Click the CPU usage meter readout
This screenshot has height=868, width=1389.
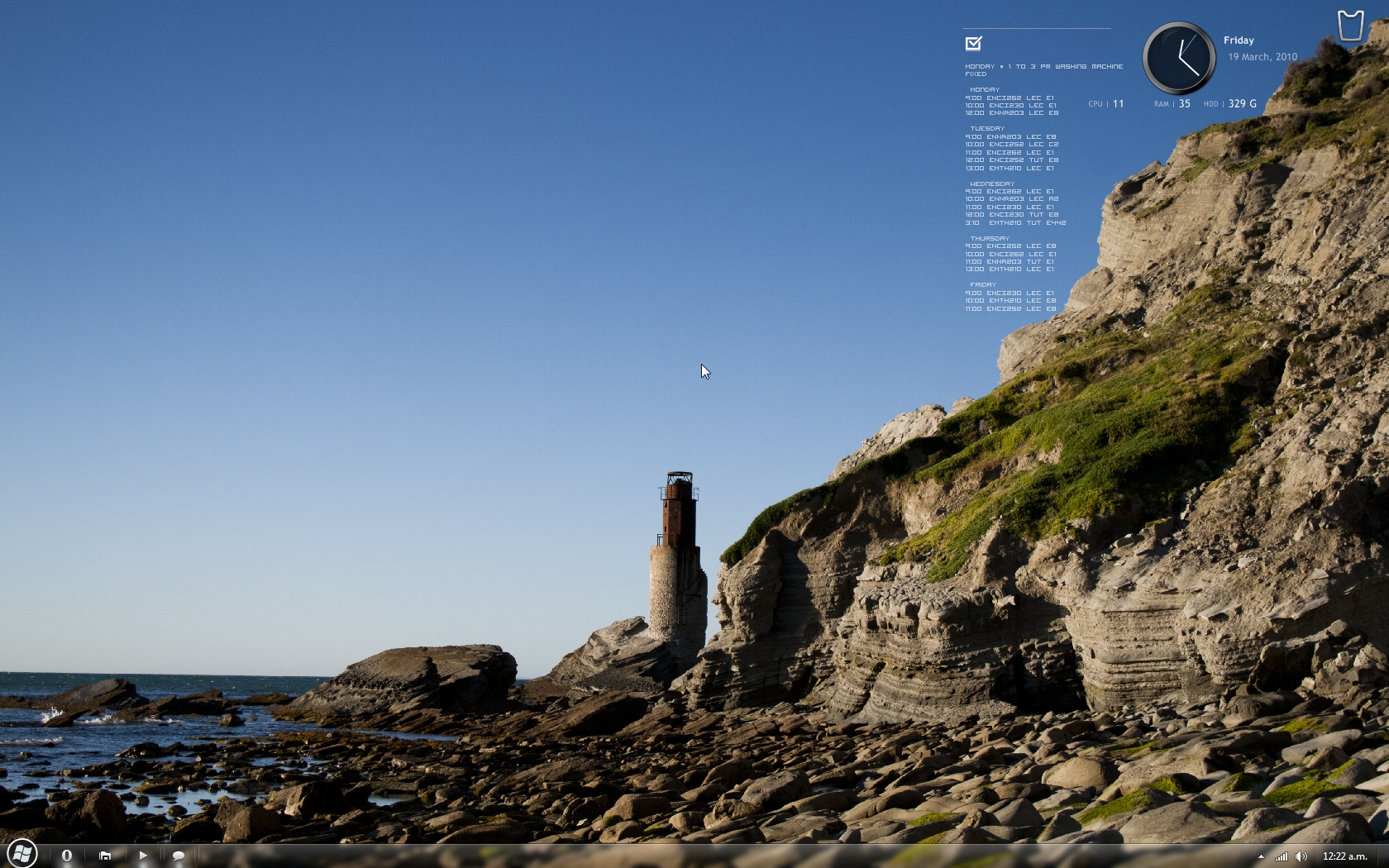click(x=1106, y=104)
